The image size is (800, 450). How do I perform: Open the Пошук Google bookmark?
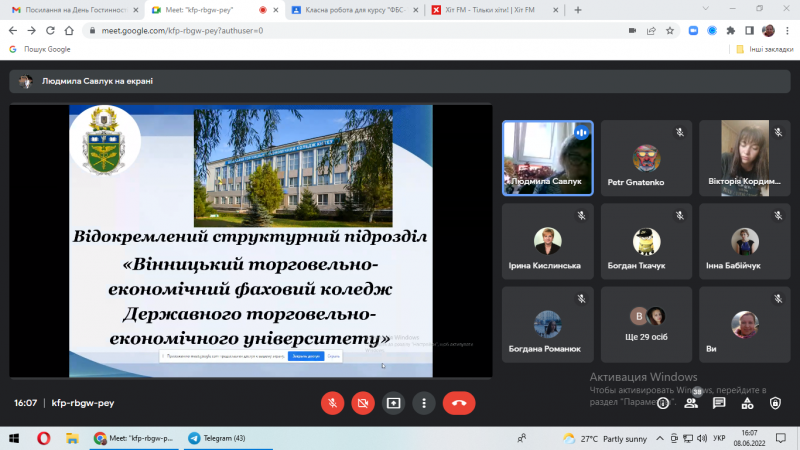40,49
